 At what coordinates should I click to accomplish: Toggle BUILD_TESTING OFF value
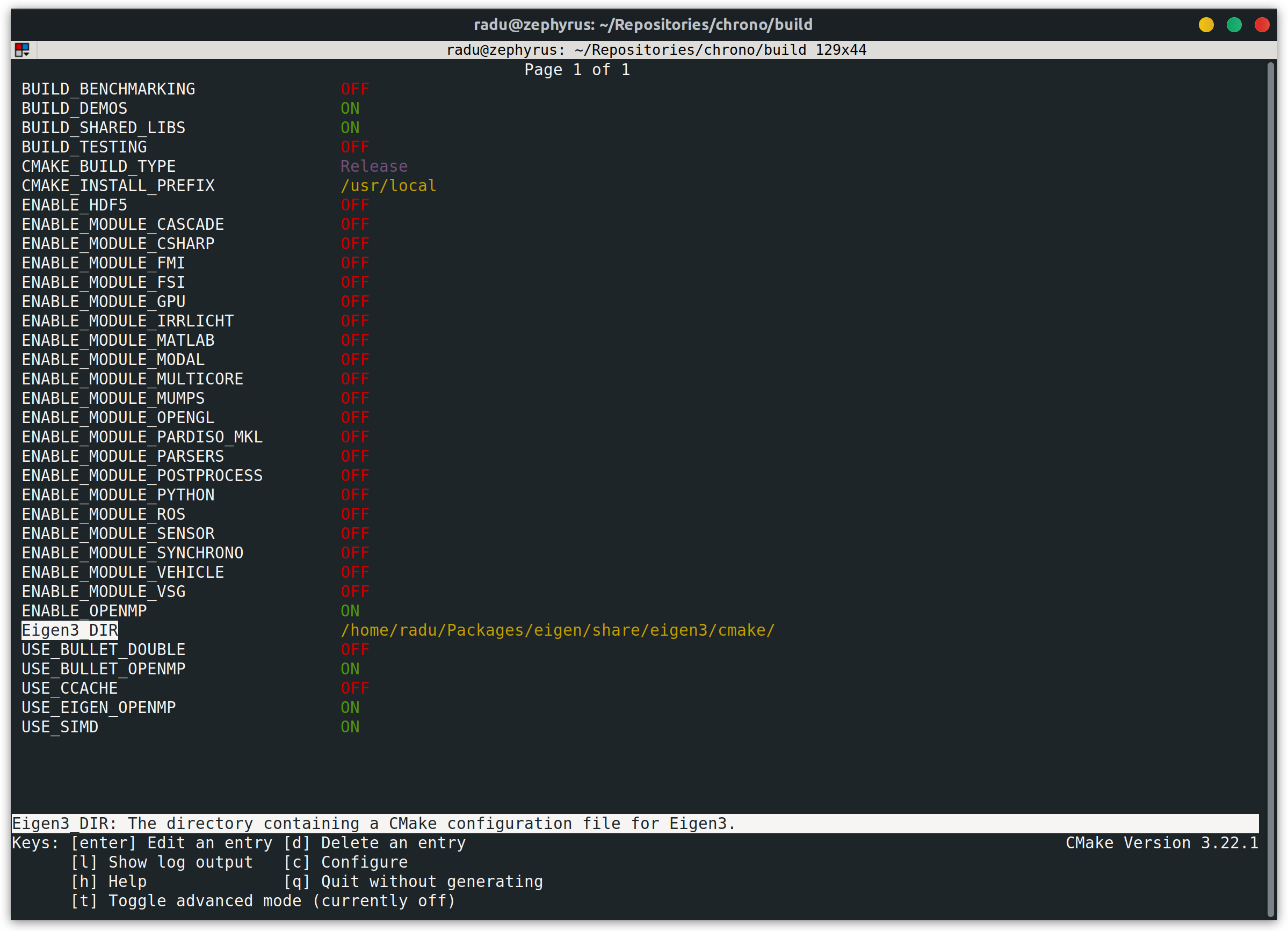[355, 147]
